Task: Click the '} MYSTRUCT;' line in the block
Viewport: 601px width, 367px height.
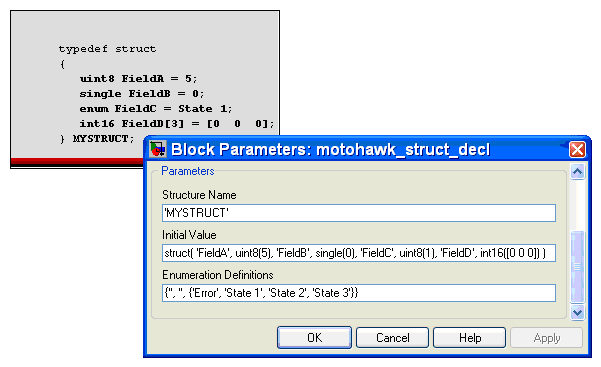Action: 97,138
